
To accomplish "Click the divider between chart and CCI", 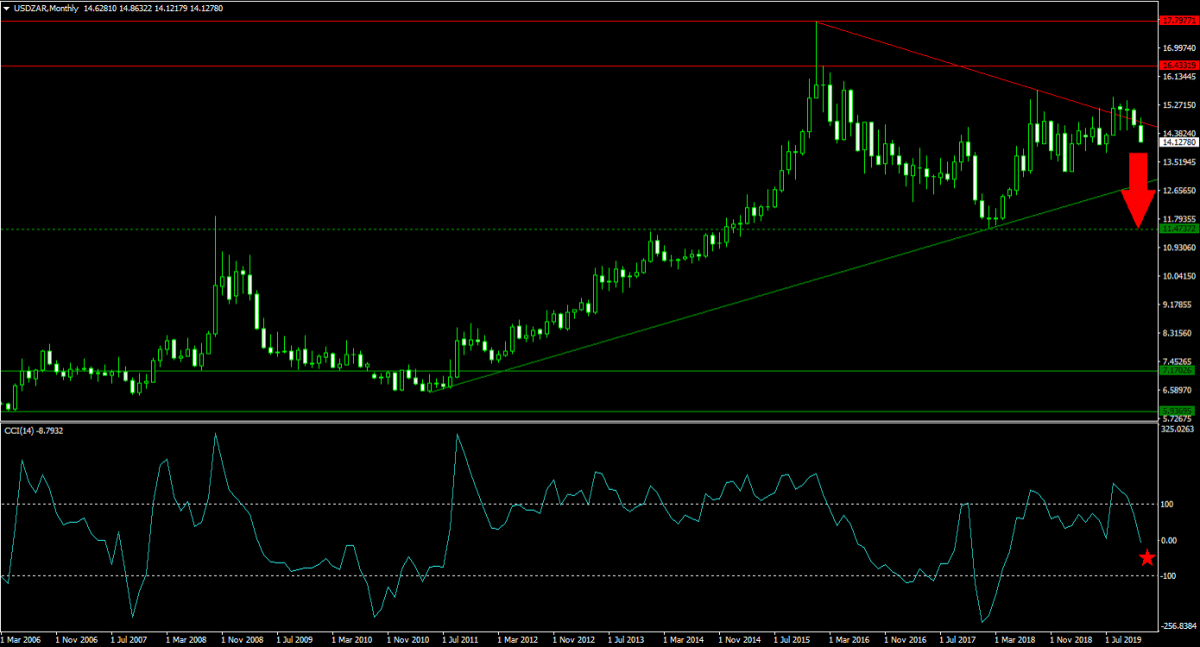I will click(580, 422).
